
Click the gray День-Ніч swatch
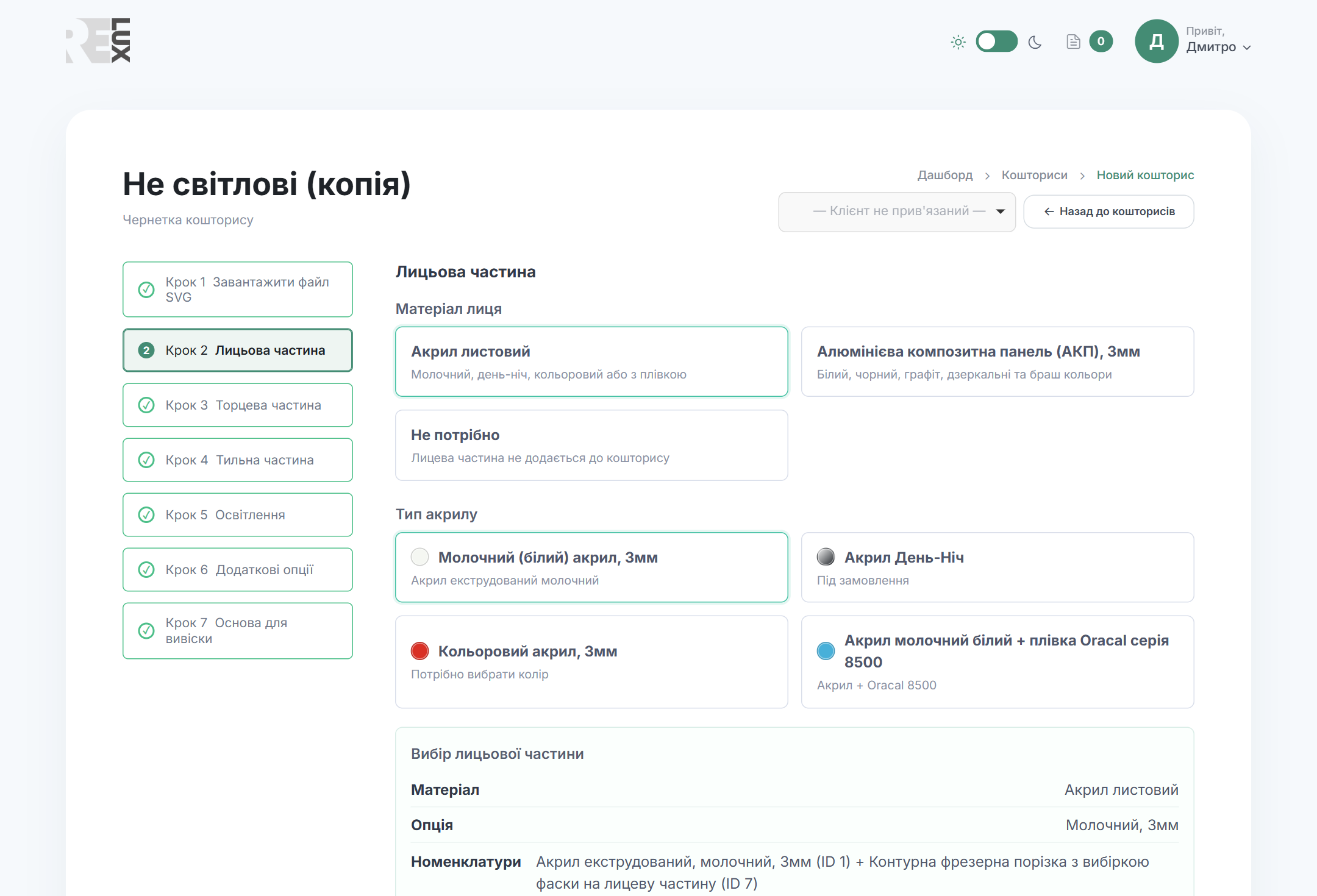click(826, 556)
